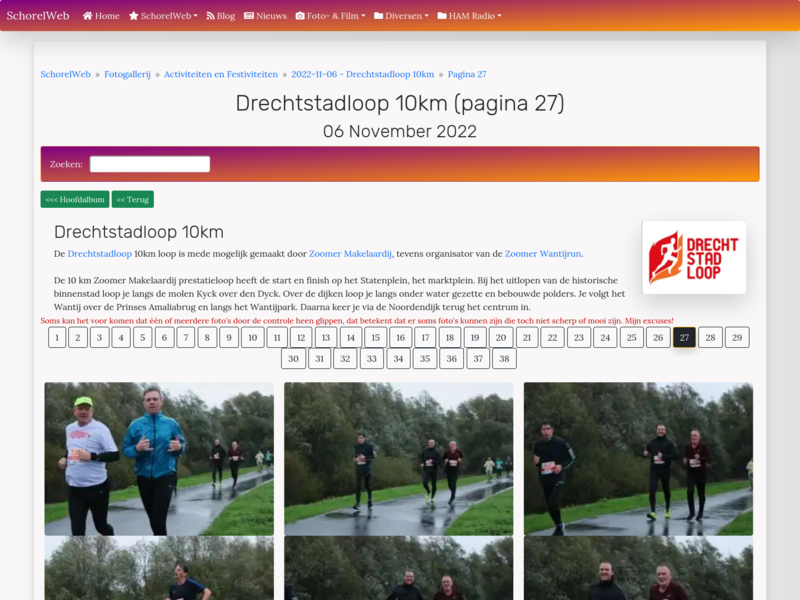
Task: Go to gallery page 16
Action: 401,337
